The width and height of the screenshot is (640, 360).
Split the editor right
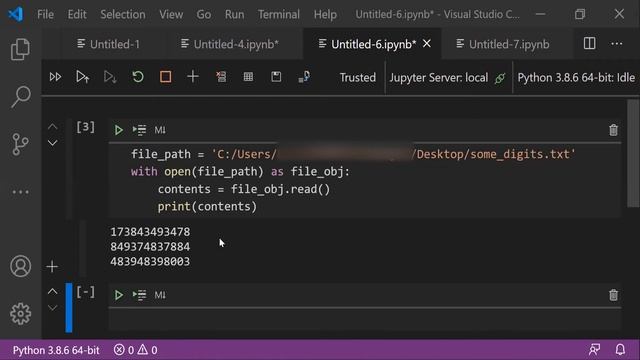pyautogui.click(x=589, y=43)
